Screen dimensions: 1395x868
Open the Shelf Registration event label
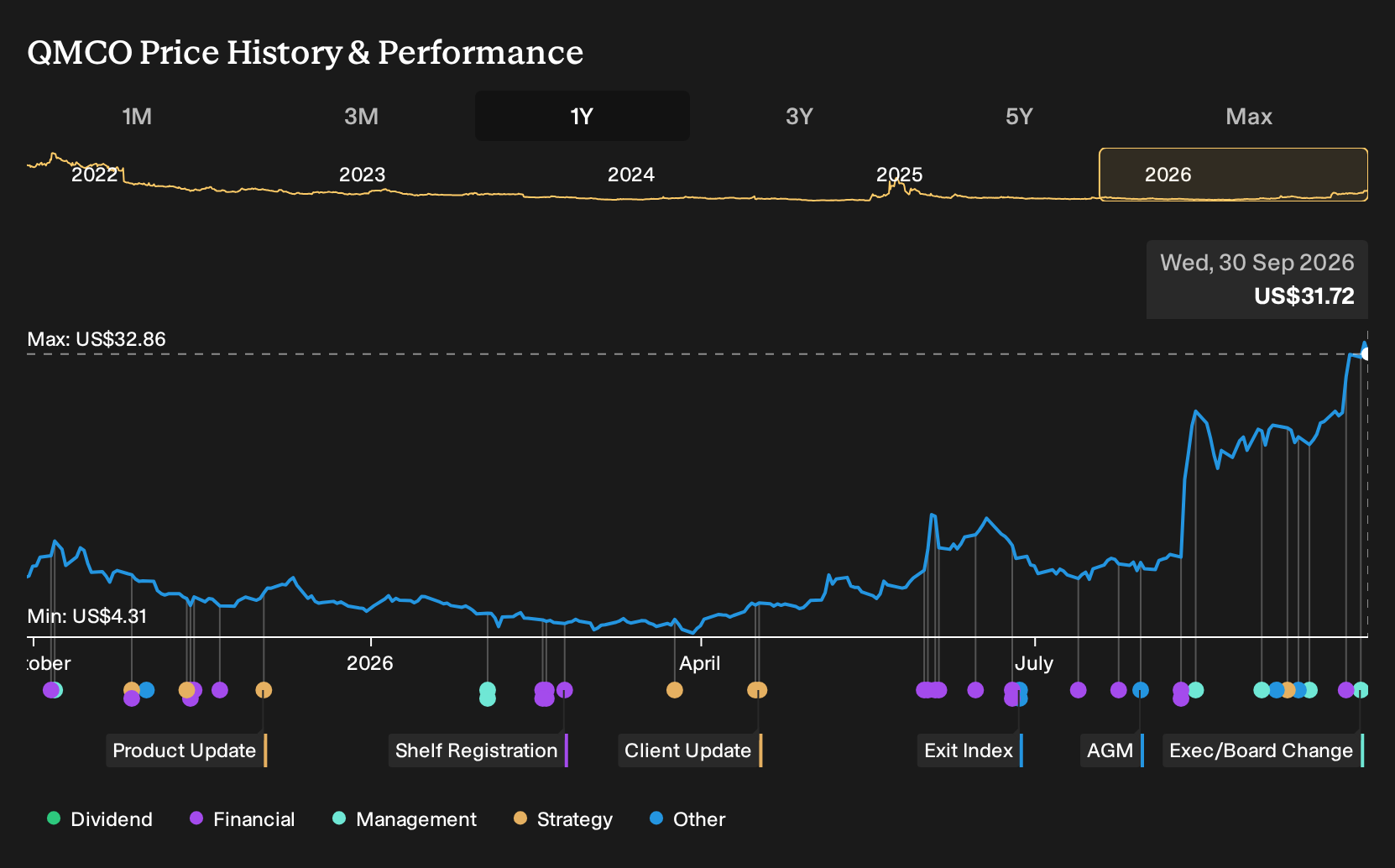point(478,750)
